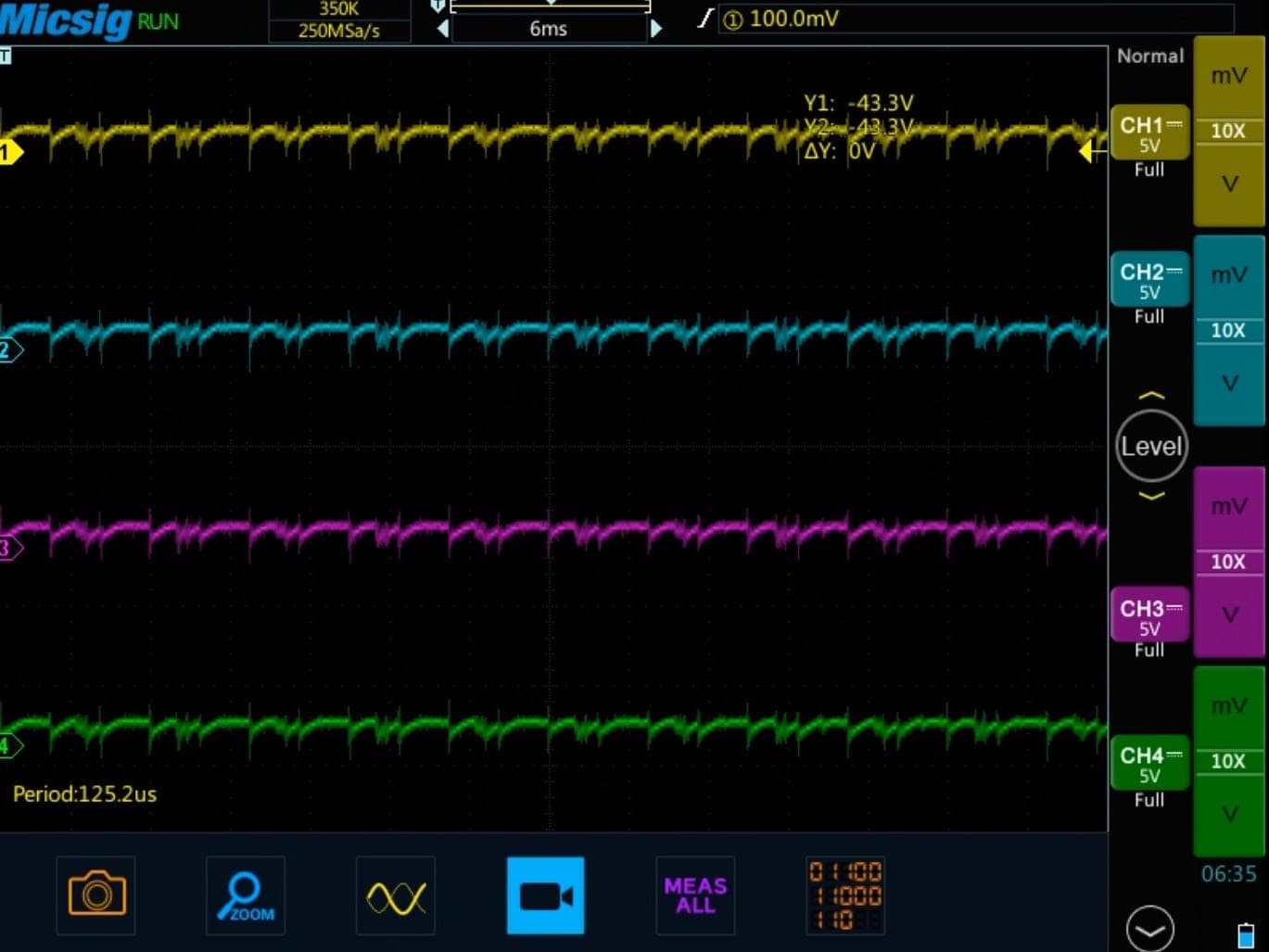This screenshot has height=952, width=1269.
Task: Expand the bottom-right circular chevron menu
Action: 1150,928
